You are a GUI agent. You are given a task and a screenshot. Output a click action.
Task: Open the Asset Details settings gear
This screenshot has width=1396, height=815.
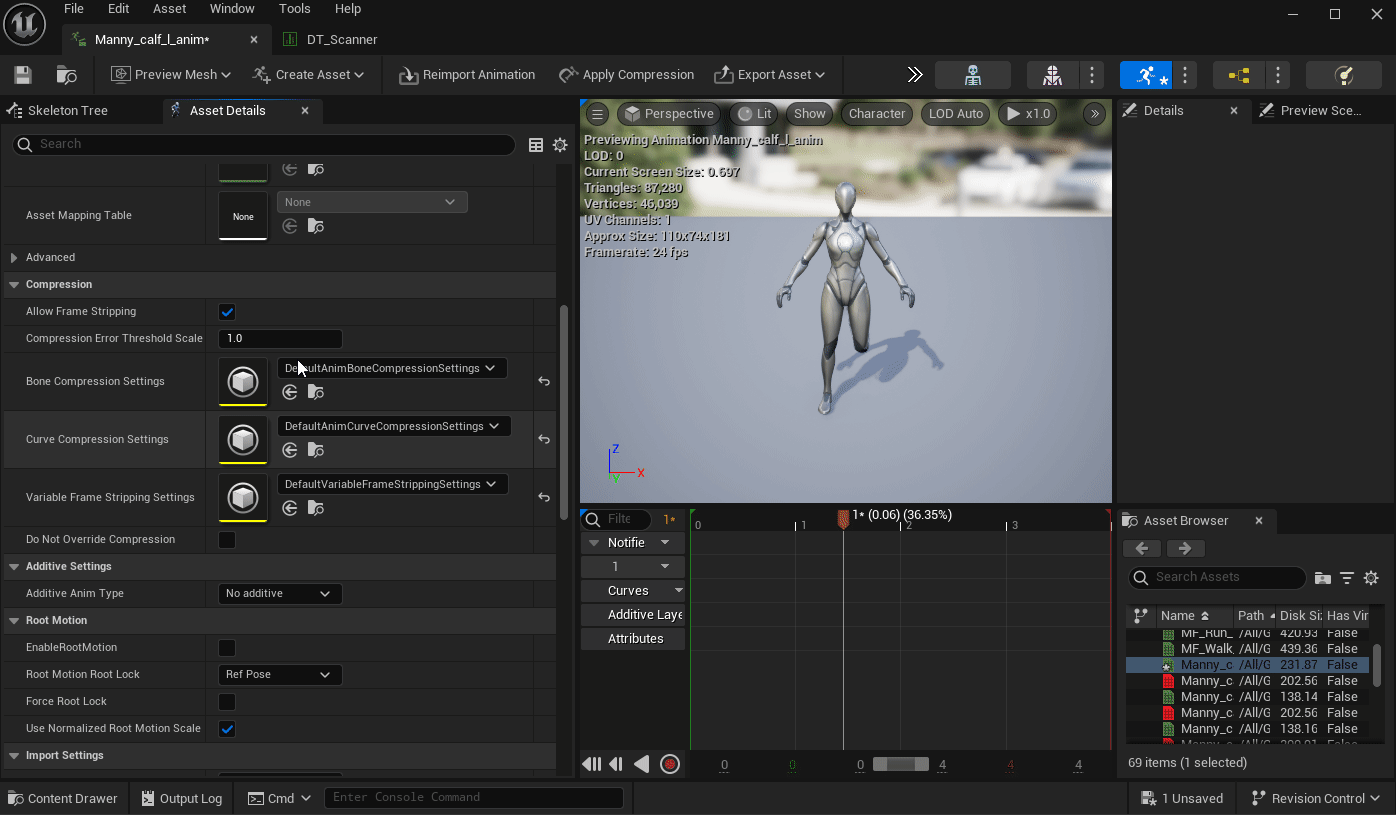click(x=560, y=145)
